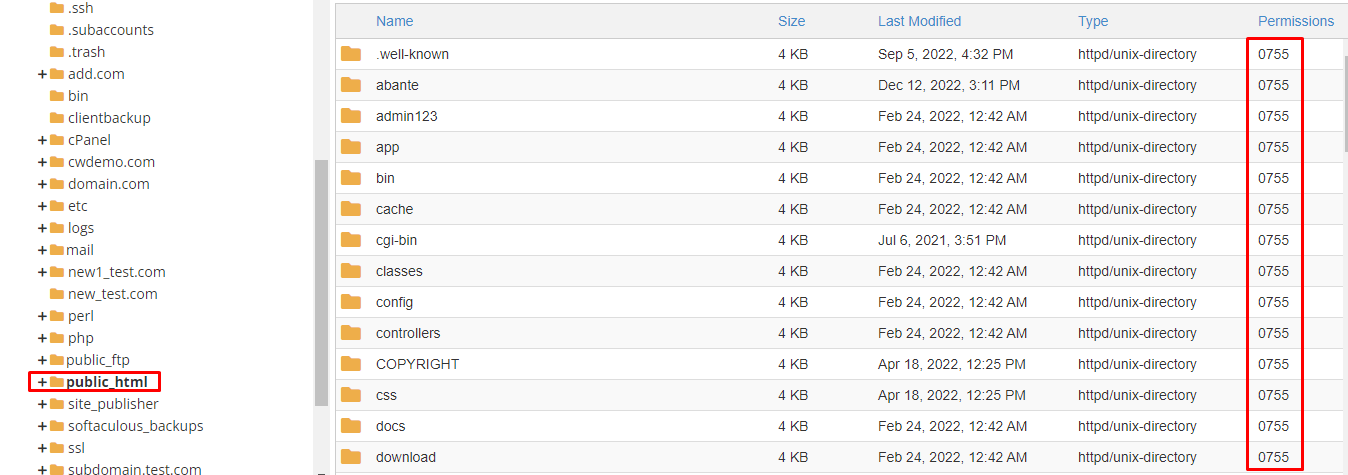1348x475 pixels.
Task: Sort files by Name column header
Action: 394,21
